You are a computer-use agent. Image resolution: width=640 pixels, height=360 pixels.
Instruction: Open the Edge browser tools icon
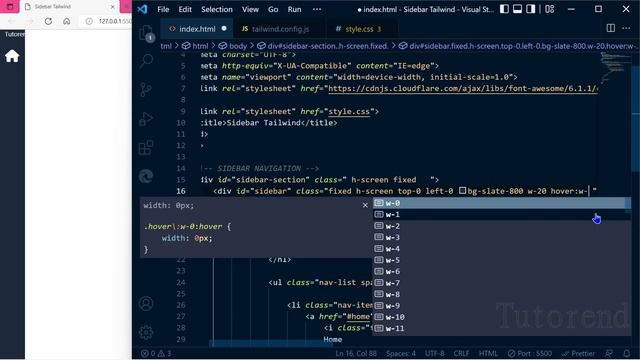[146, 176]
